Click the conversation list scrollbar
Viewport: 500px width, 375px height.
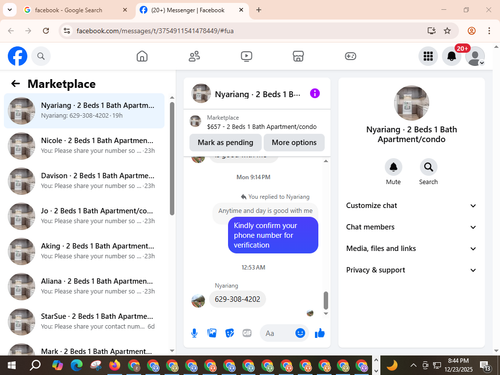172,159
